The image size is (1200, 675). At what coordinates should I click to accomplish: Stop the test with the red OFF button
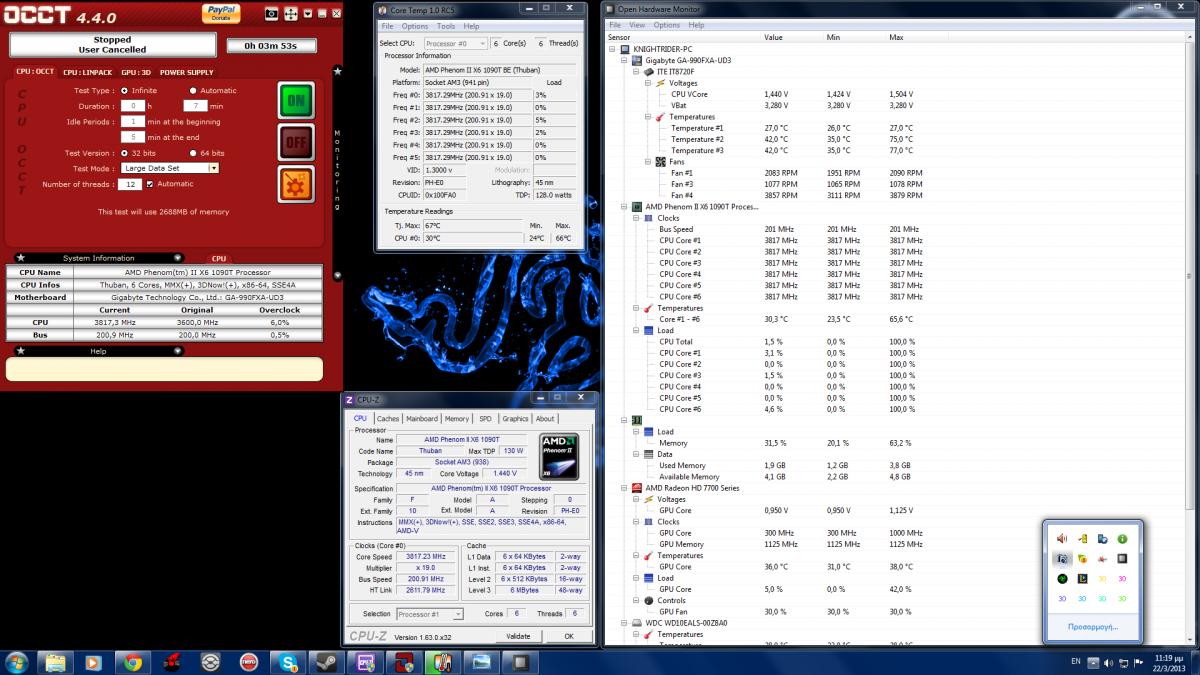pyautogui.click(x=296, y=143)
